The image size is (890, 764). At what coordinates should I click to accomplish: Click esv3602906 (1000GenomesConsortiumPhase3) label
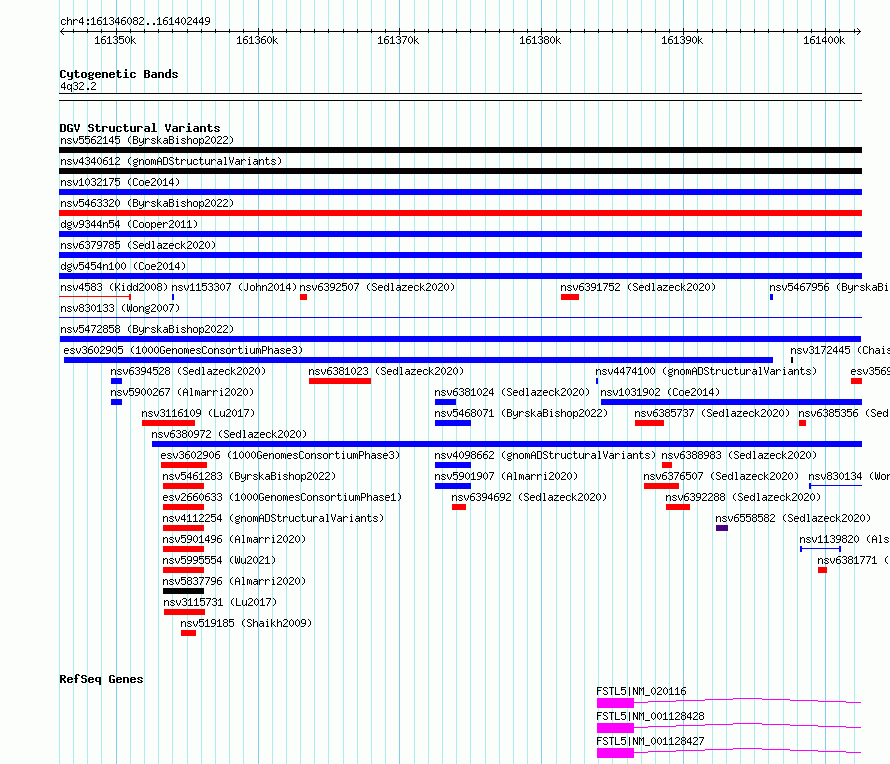280,455
